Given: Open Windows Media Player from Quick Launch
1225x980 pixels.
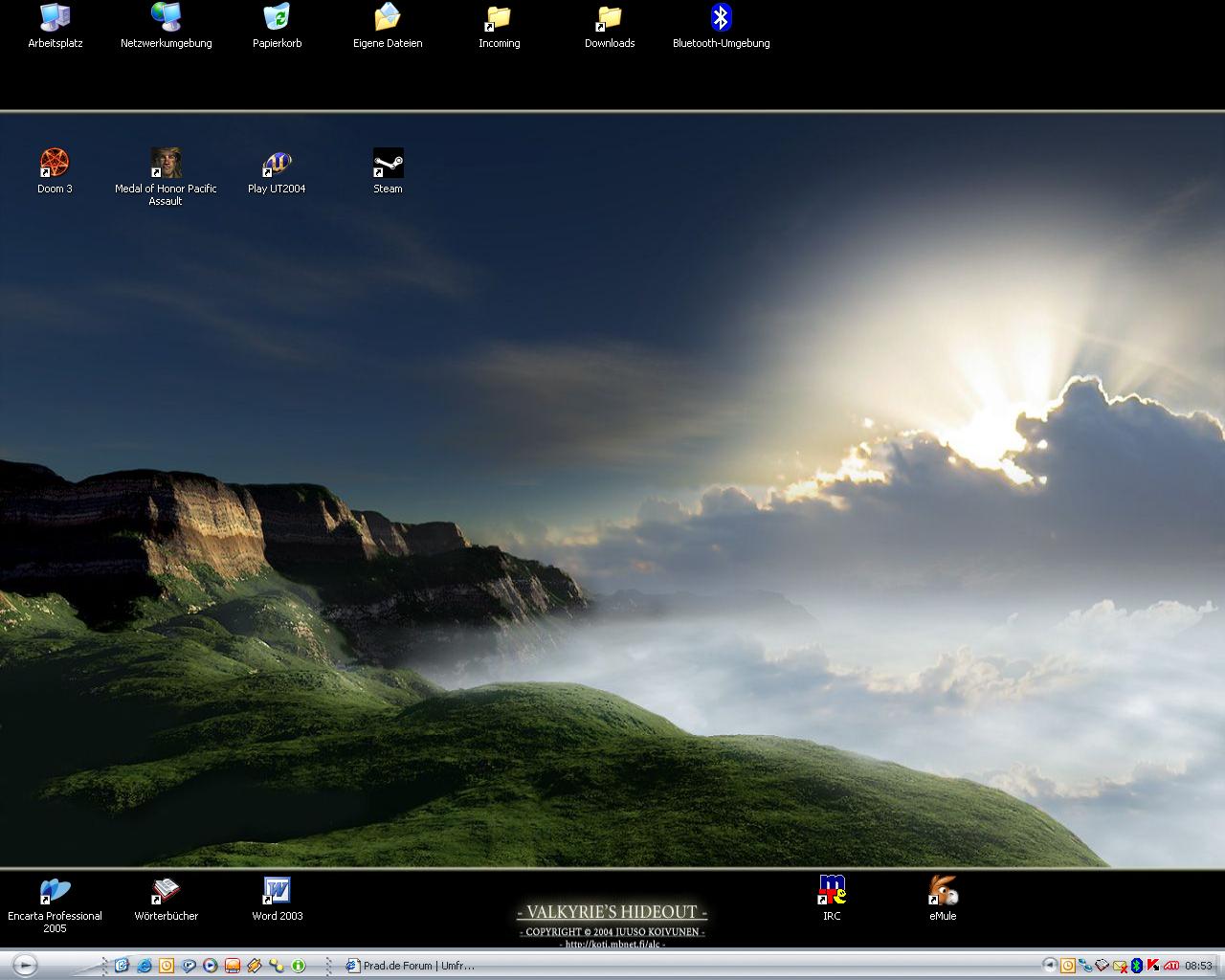Looking at the screenshot, I should [210, 966].
